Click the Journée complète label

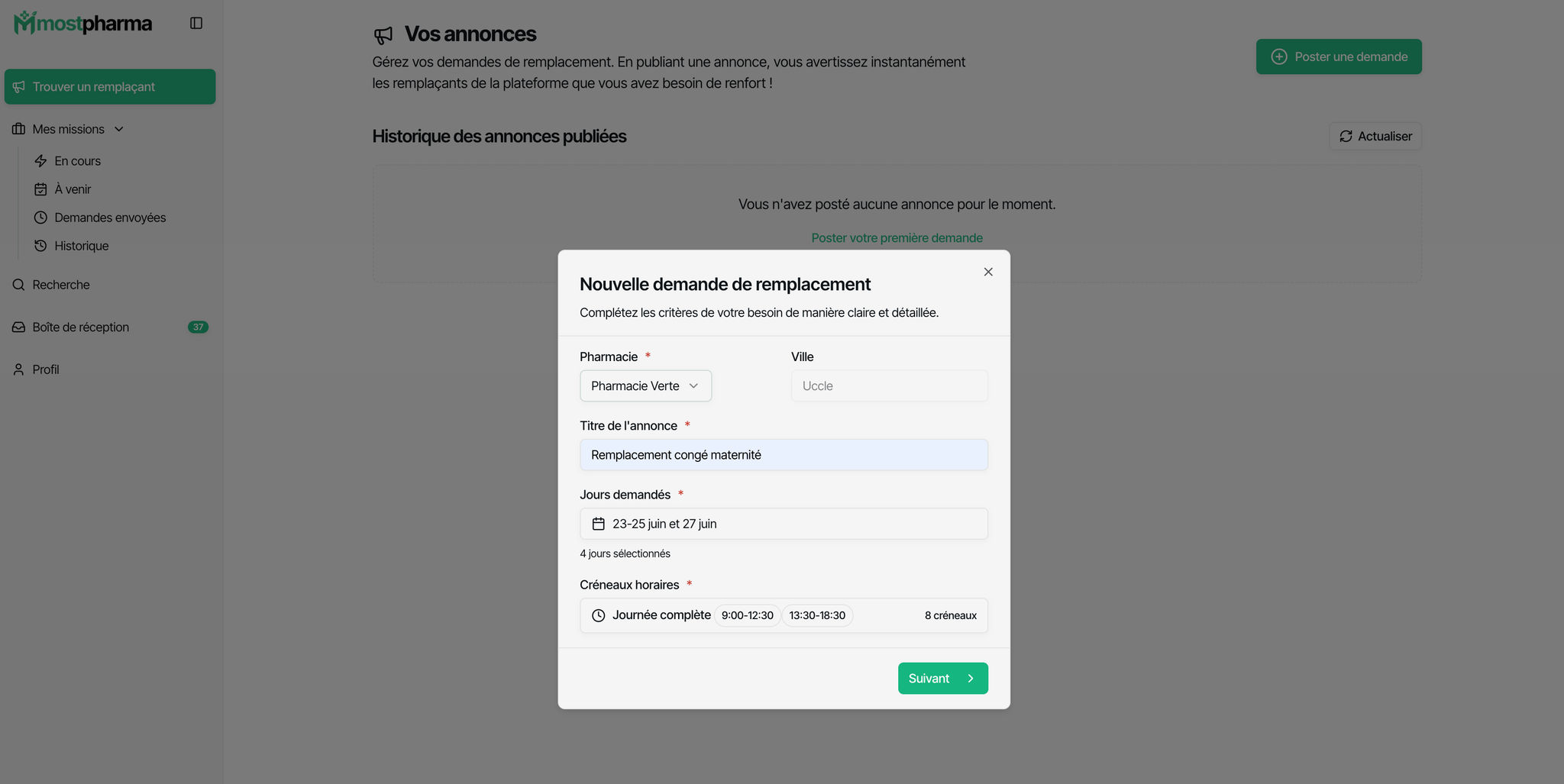coord(661,615)
